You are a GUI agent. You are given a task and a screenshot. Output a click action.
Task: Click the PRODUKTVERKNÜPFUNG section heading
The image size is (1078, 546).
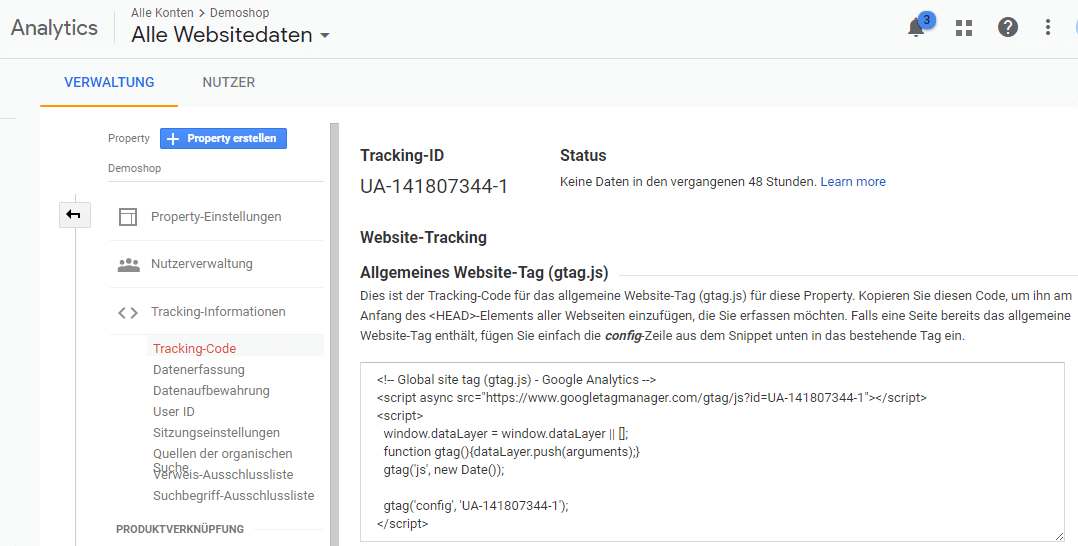pyautogui.click(x=179, y=529)
